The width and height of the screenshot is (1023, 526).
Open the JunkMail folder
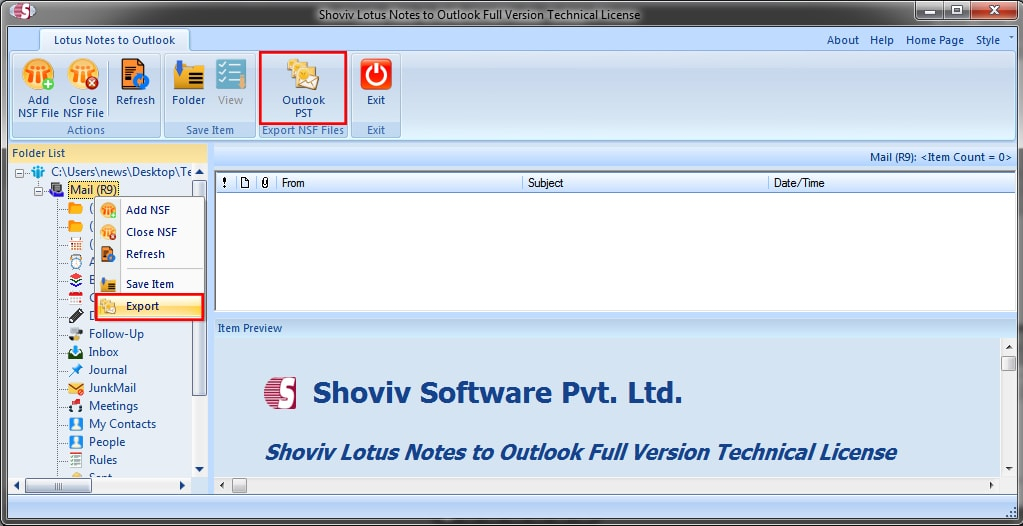tap(112, 388)
